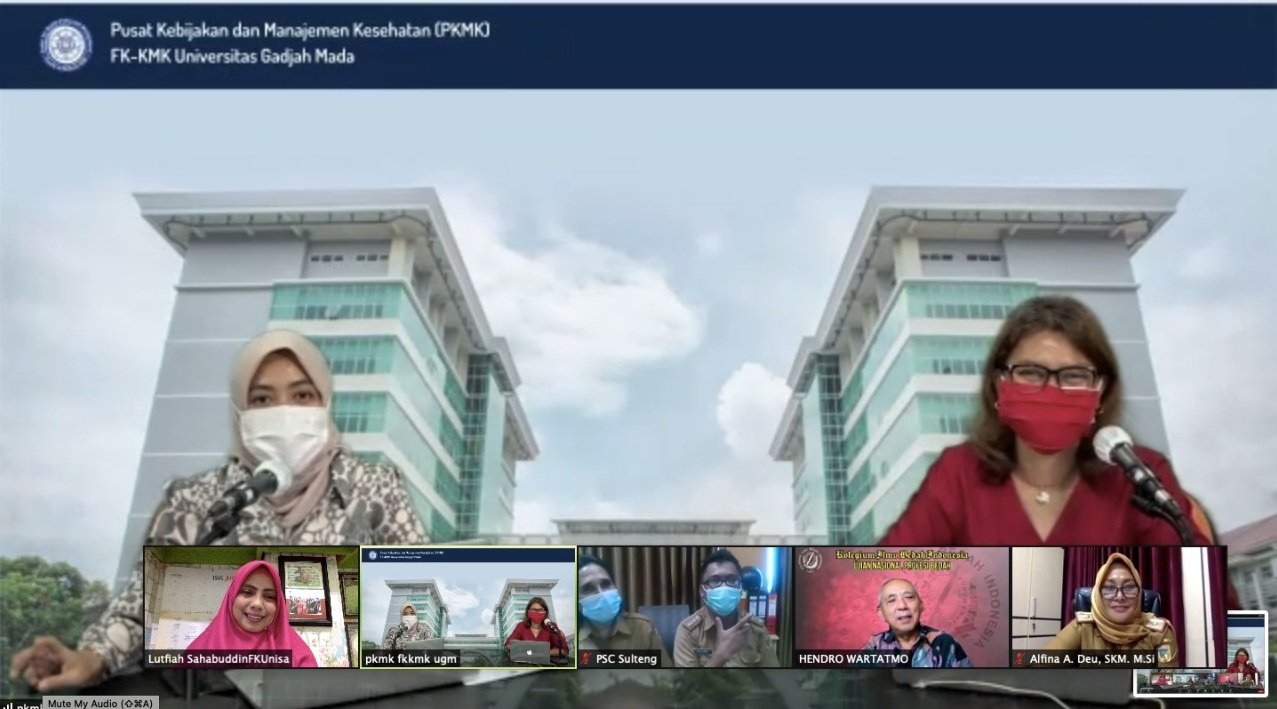Image resolution: width=1277 pixels, height=709 pixels.
Task: Select the highlighted pkmk fkkmk ugm thumbnail
Action: 468,600
